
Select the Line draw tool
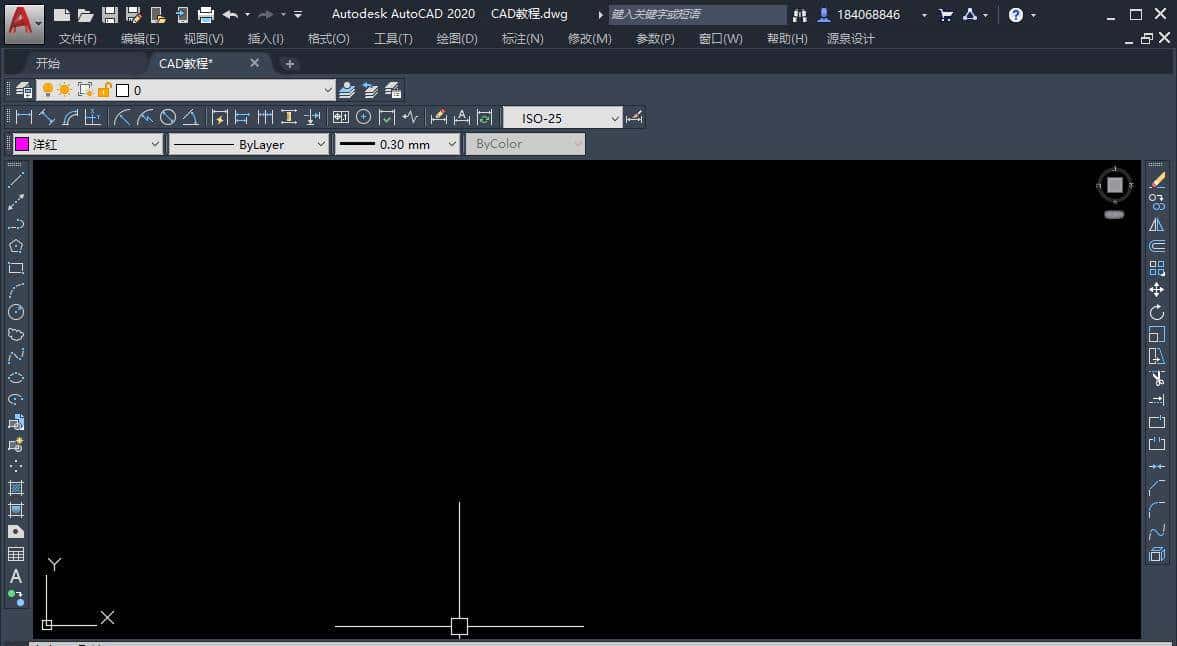(x=16, y=181)
